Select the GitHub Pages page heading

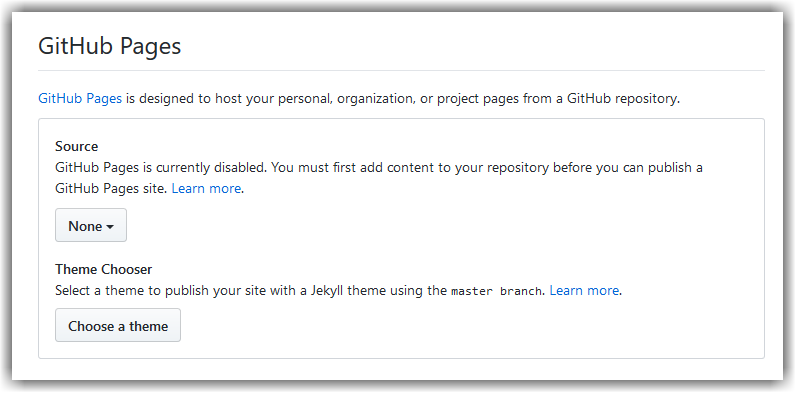point(110,46)
